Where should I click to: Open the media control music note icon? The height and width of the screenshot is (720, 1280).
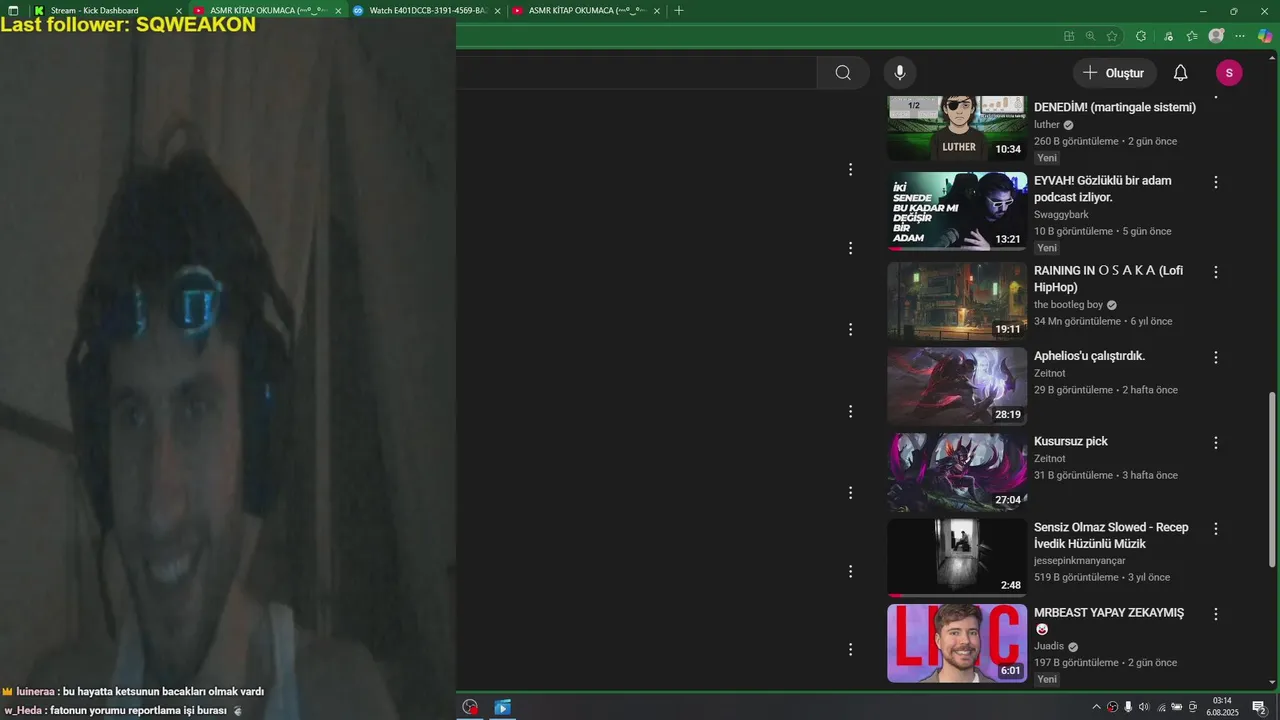tap(1168, 36)
